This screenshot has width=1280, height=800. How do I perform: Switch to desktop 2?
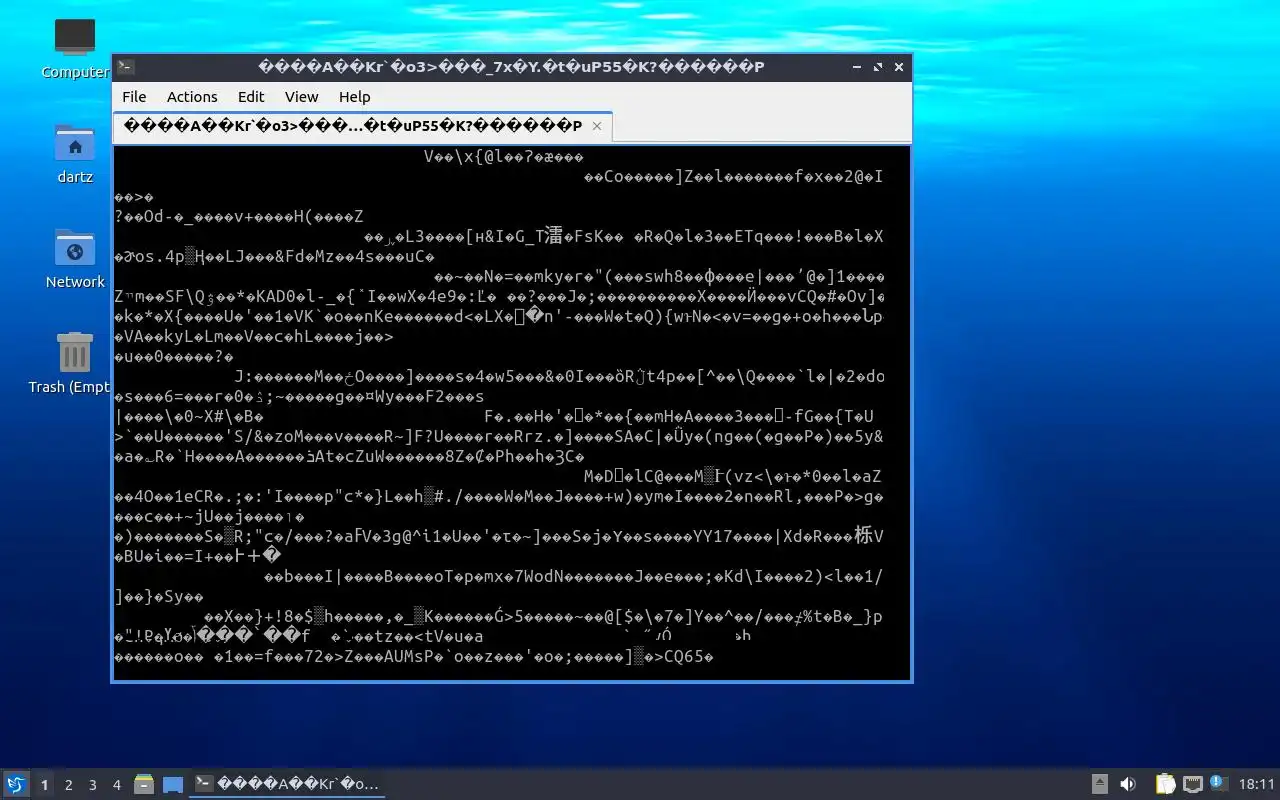(x=69, y=785)
